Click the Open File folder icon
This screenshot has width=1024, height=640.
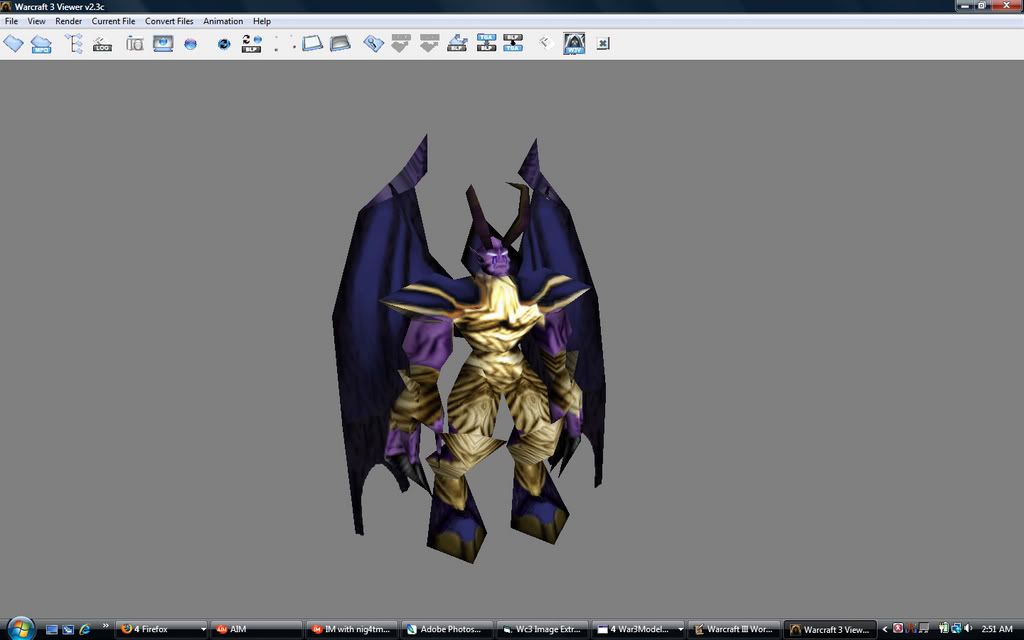(x=14, y=44)
